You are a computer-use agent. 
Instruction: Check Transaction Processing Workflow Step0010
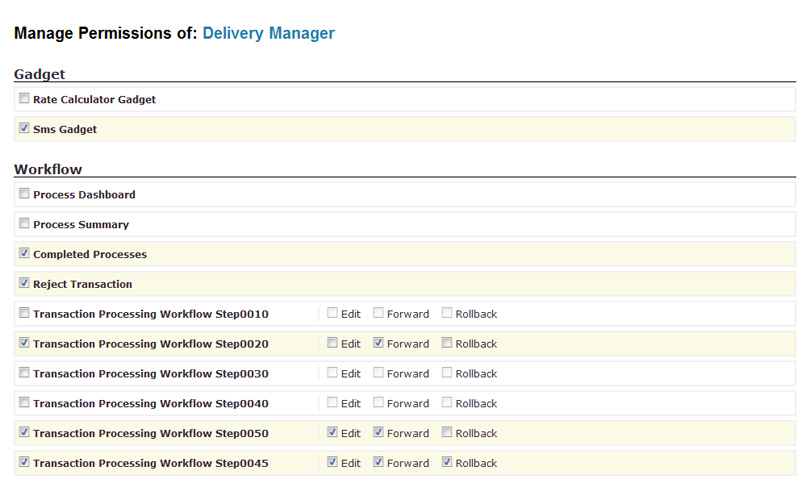tap(24, 313)
